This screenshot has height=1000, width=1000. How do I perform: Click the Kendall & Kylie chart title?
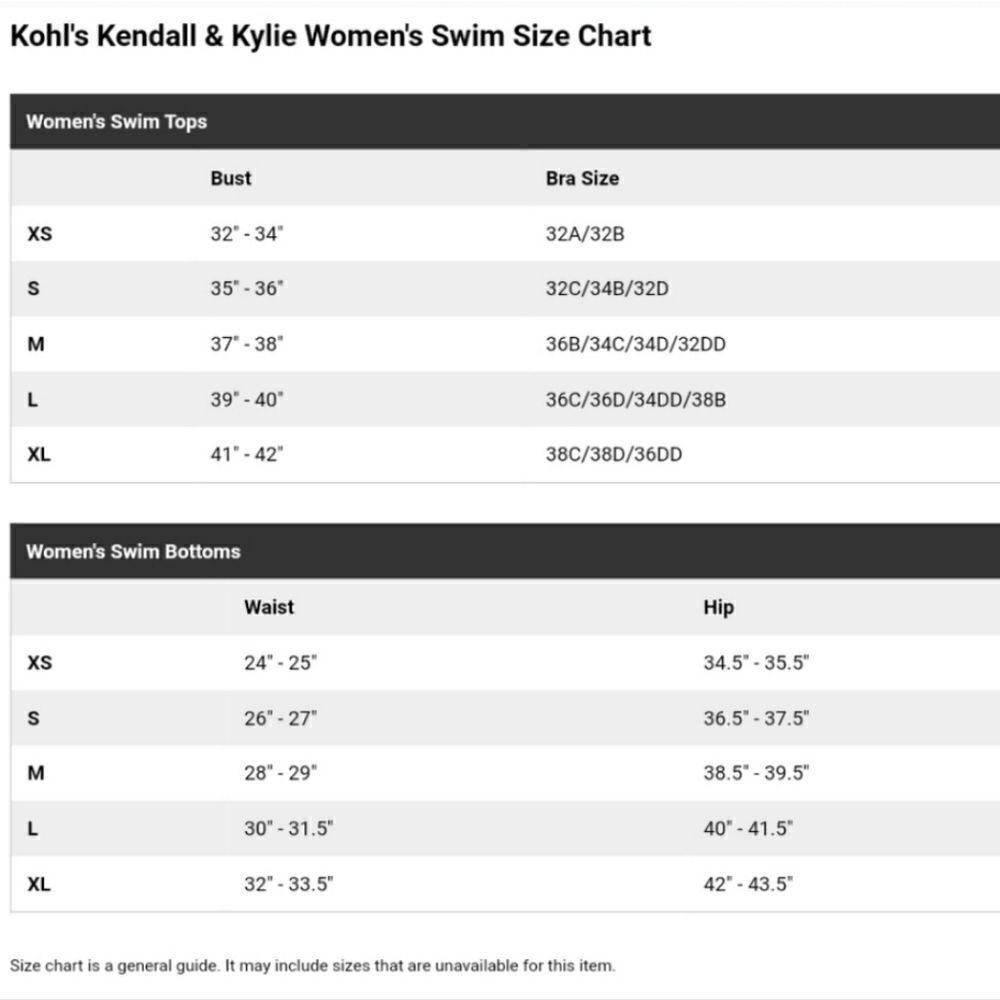click(x=331, y=36)
